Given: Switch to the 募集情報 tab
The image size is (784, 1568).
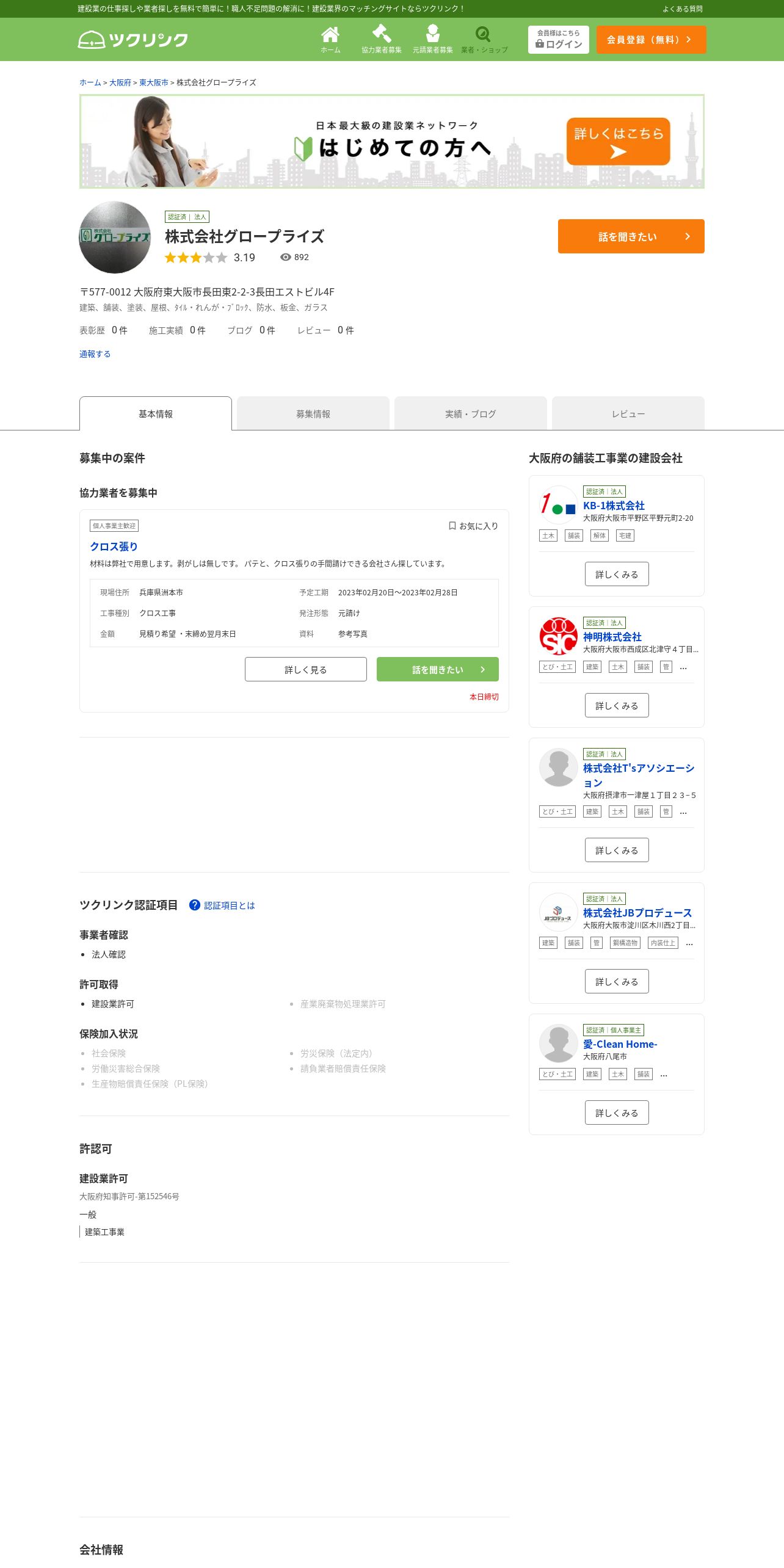Looking at the screenshot, I should tap(313, 413).
